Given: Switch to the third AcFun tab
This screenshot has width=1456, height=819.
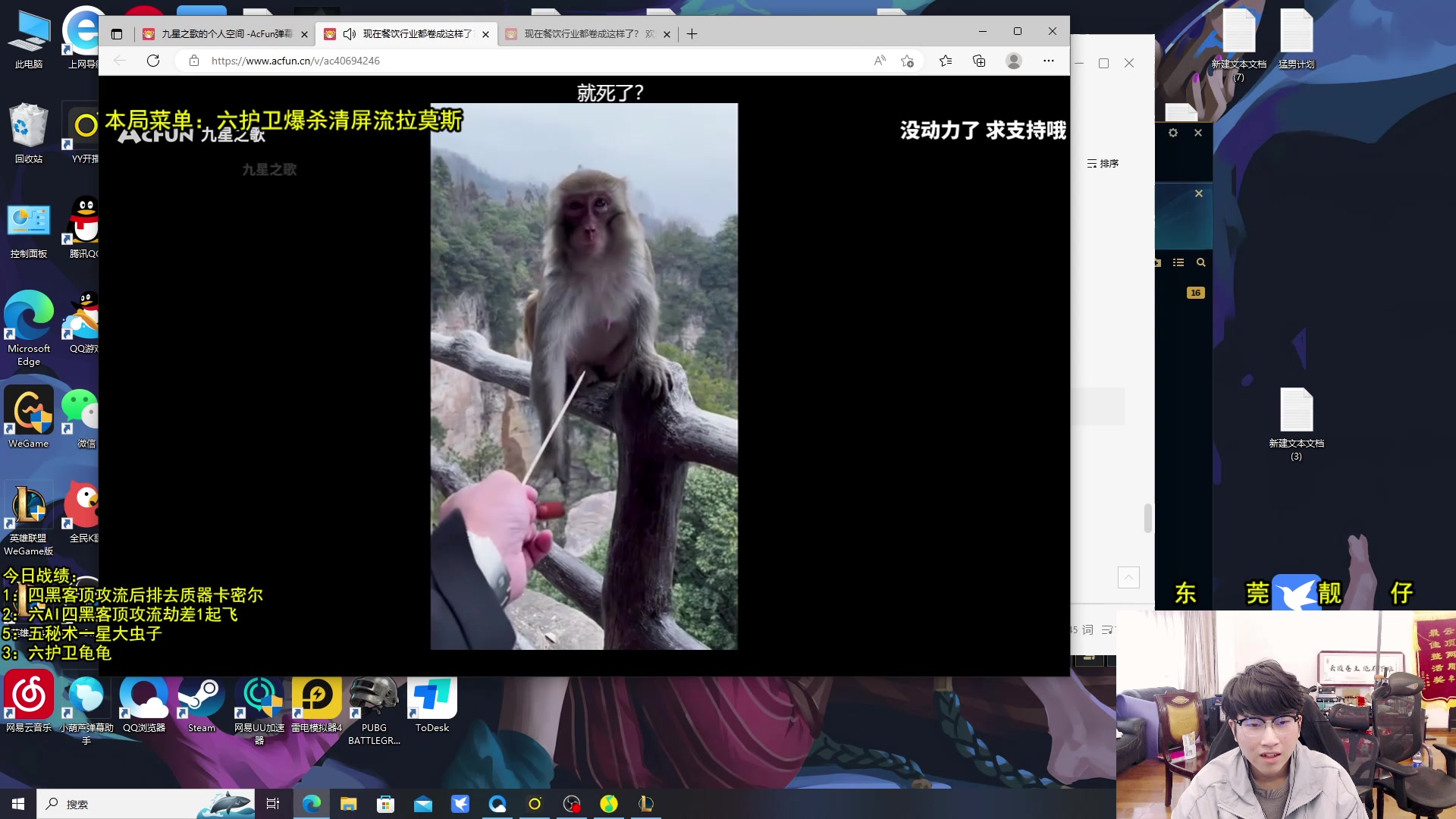Looking at the screenshot, I should click(x=582, y=34).
